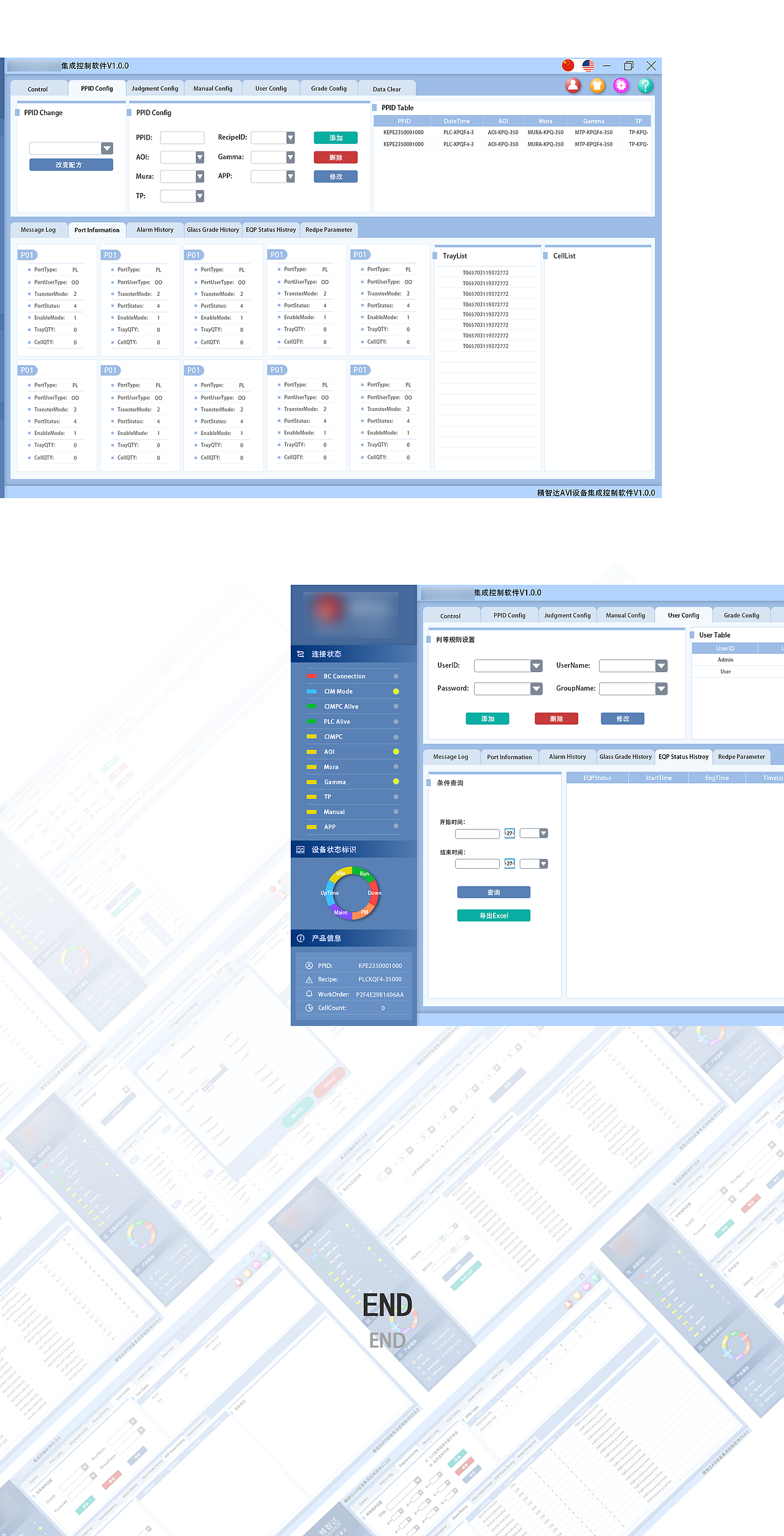
Task: Toggle the AOI status indicator dot in sidebar
Action: (396, 752)
